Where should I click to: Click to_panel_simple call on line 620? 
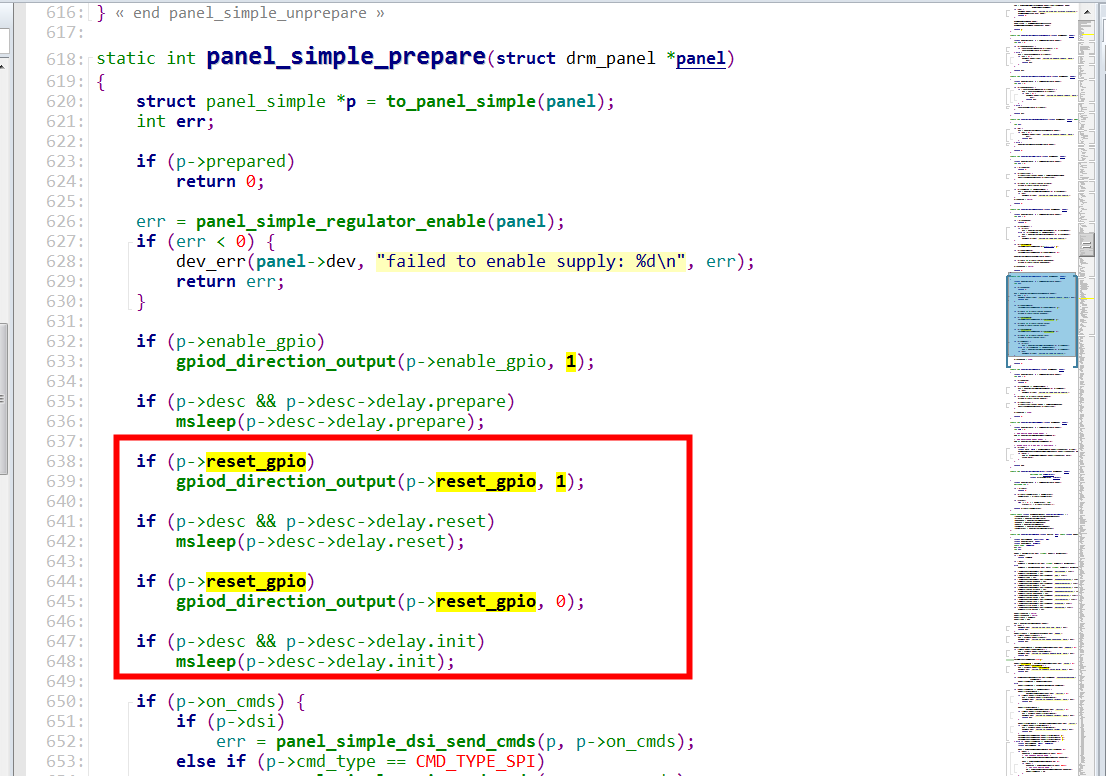(x=461, y=102)
